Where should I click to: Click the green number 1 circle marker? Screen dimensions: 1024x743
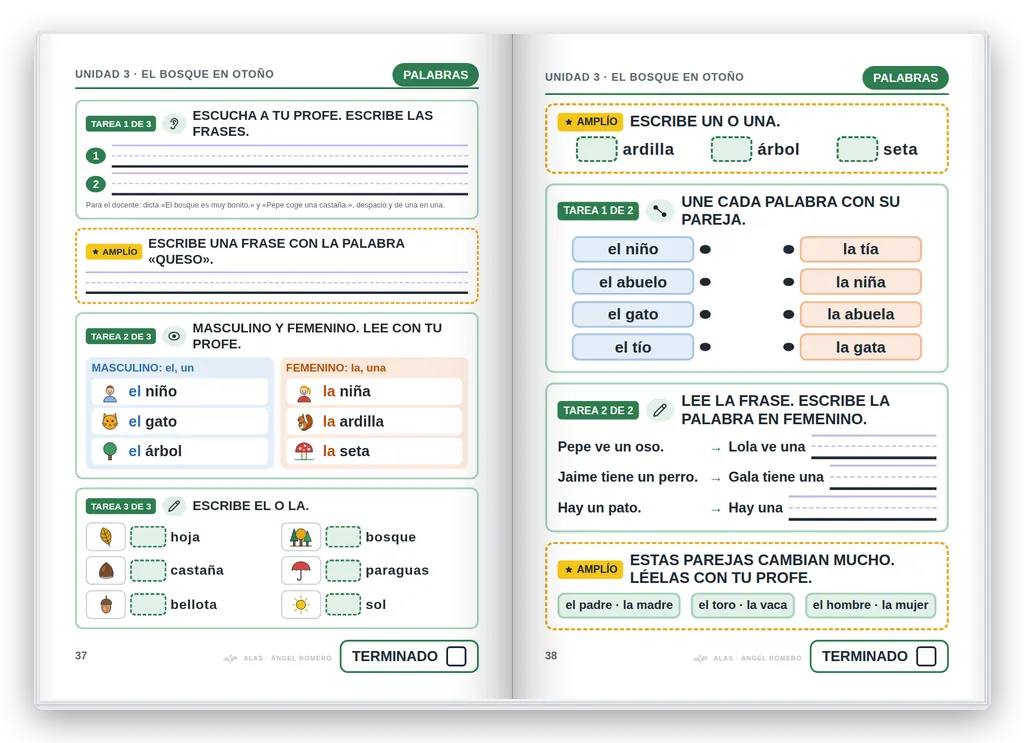click(x=96, y=156)
